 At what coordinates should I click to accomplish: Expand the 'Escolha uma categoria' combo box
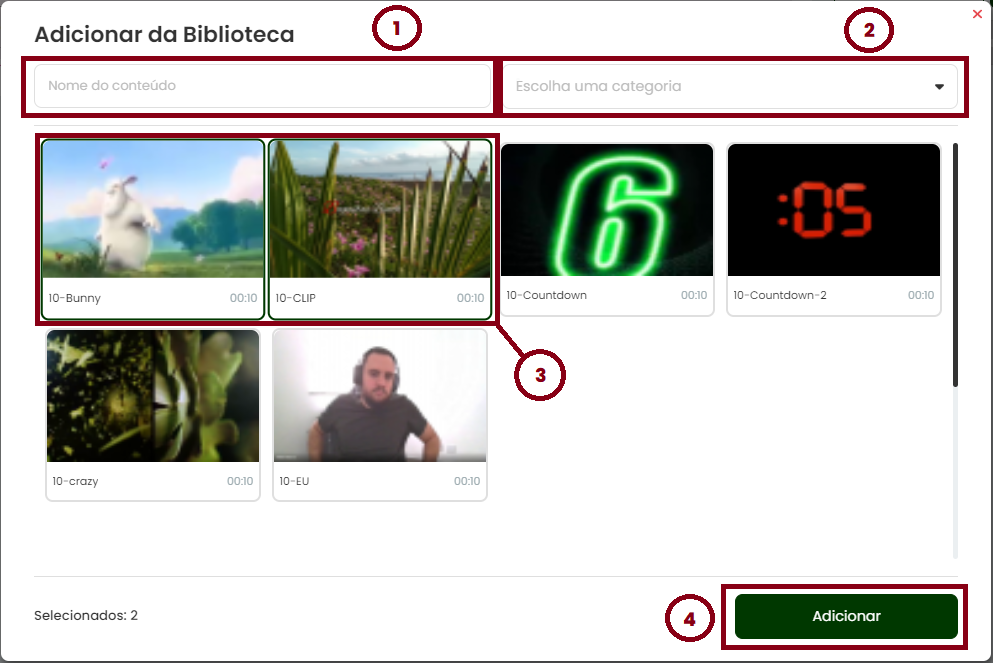click(x=730, y=87)
